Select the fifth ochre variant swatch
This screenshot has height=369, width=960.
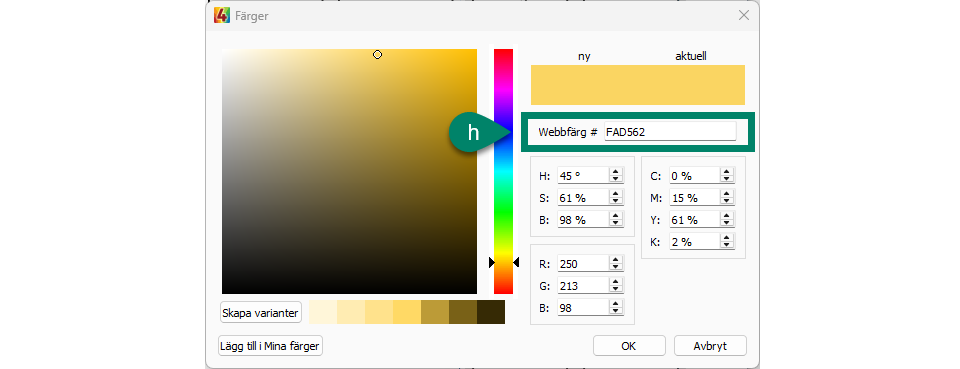435,312
